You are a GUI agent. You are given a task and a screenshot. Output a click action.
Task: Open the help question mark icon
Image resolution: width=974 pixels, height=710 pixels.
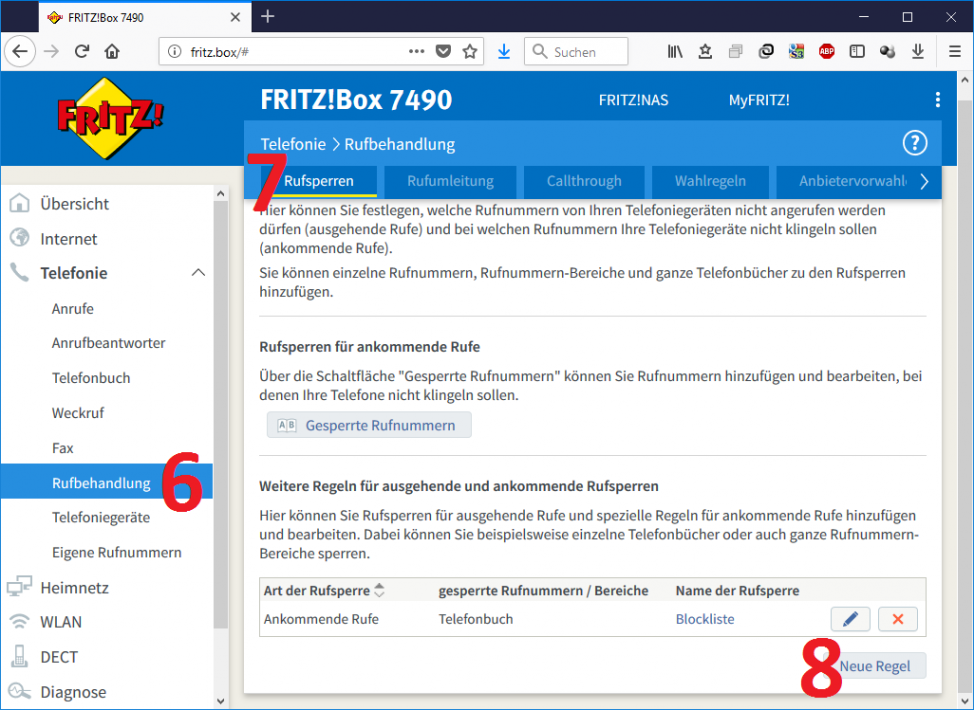tap(914, 143)
